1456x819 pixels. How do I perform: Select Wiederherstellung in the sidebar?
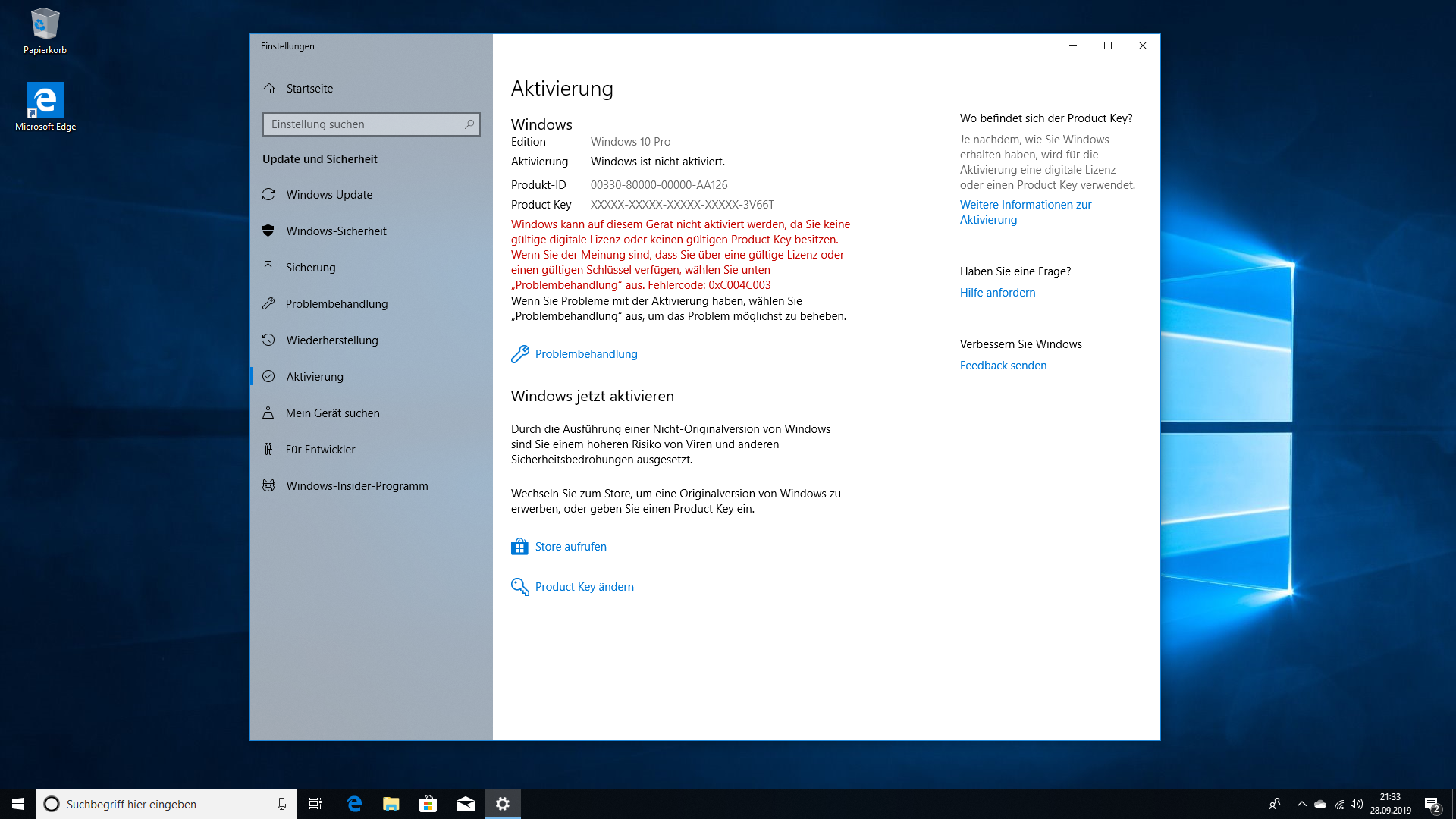pos(372,340)
